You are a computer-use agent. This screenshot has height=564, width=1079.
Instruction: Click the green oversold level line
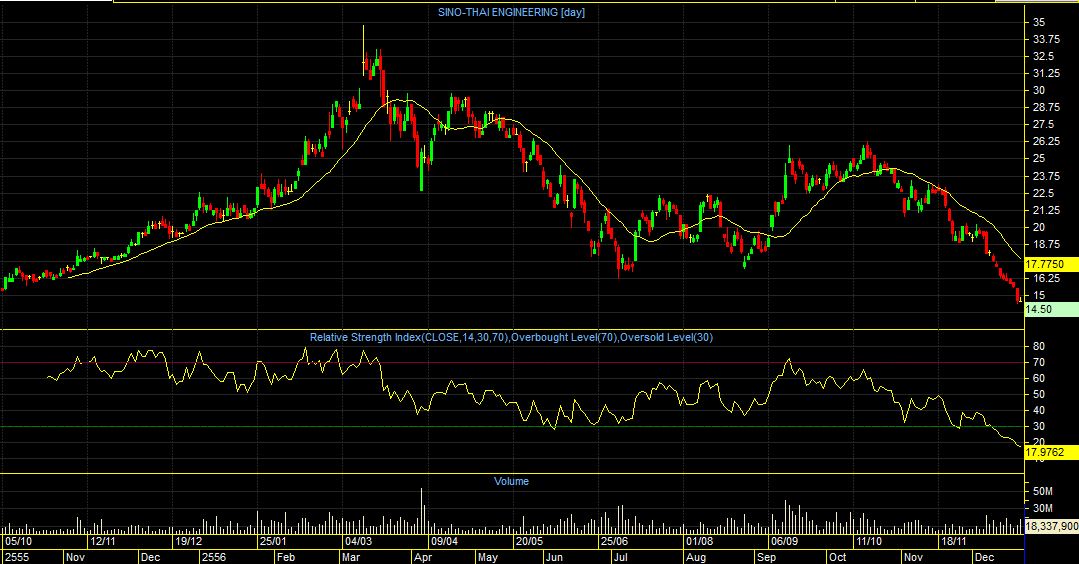pos(511,426)
